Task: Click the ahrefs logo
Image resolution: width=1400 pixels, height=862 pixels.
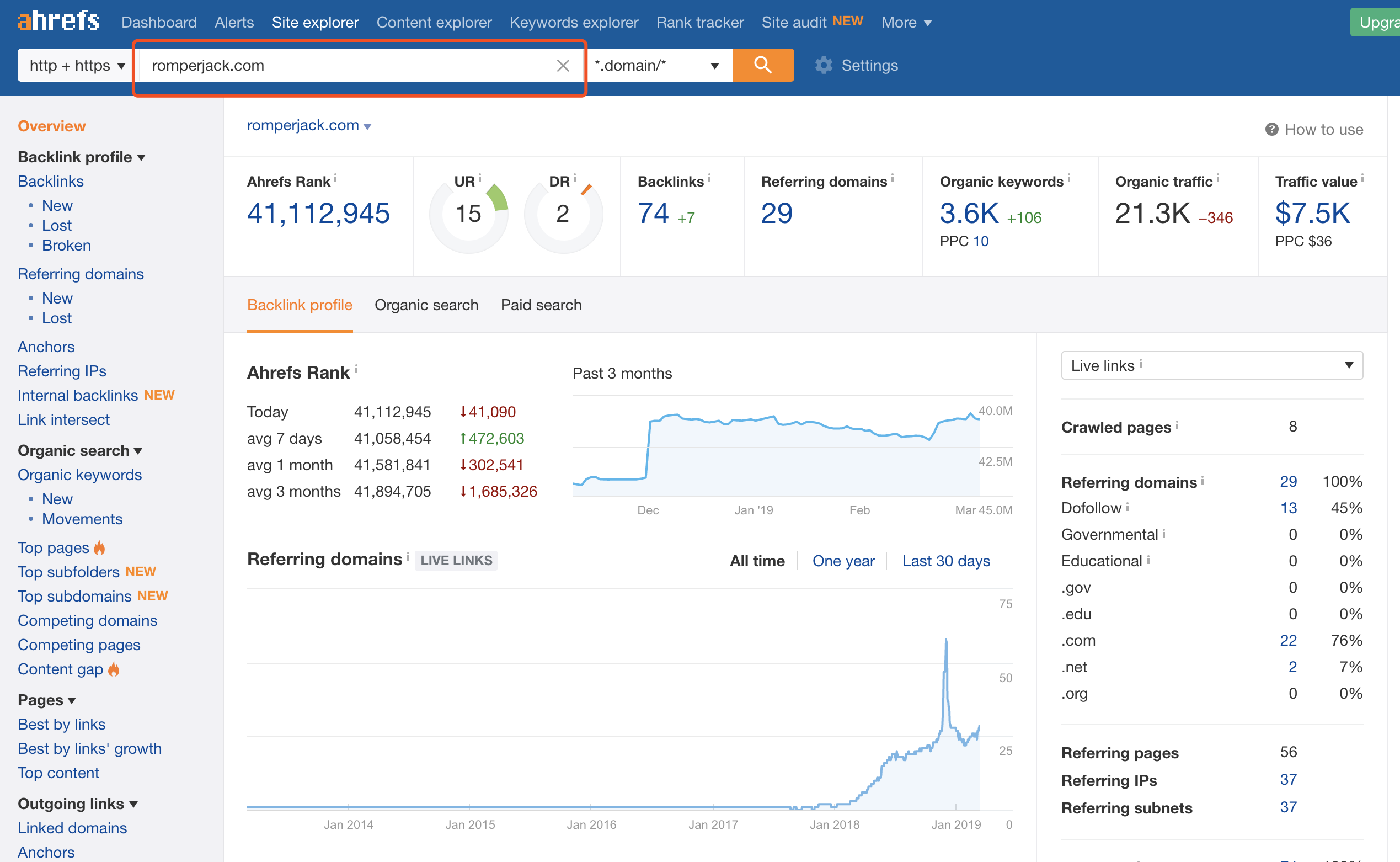Action: coord(58,21)
